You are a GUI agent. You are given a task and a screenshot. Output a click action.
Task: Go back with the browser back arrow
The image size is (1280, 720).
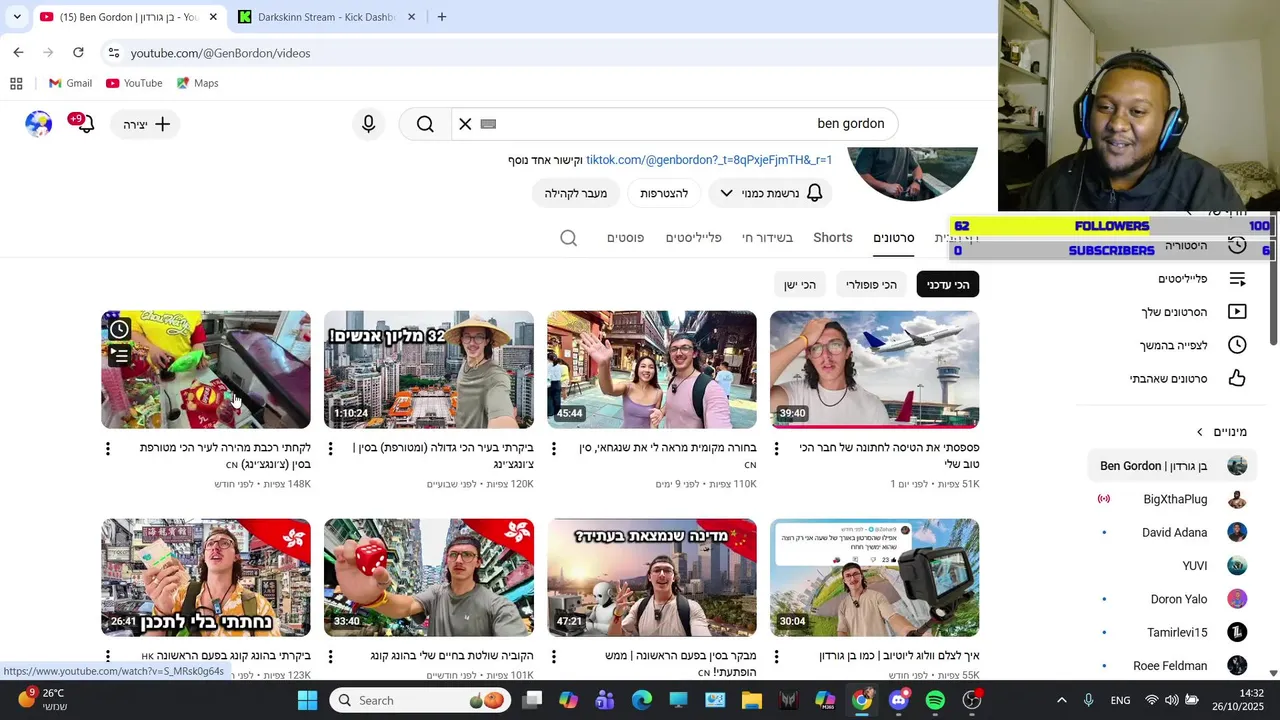click(x=18, y=53)
